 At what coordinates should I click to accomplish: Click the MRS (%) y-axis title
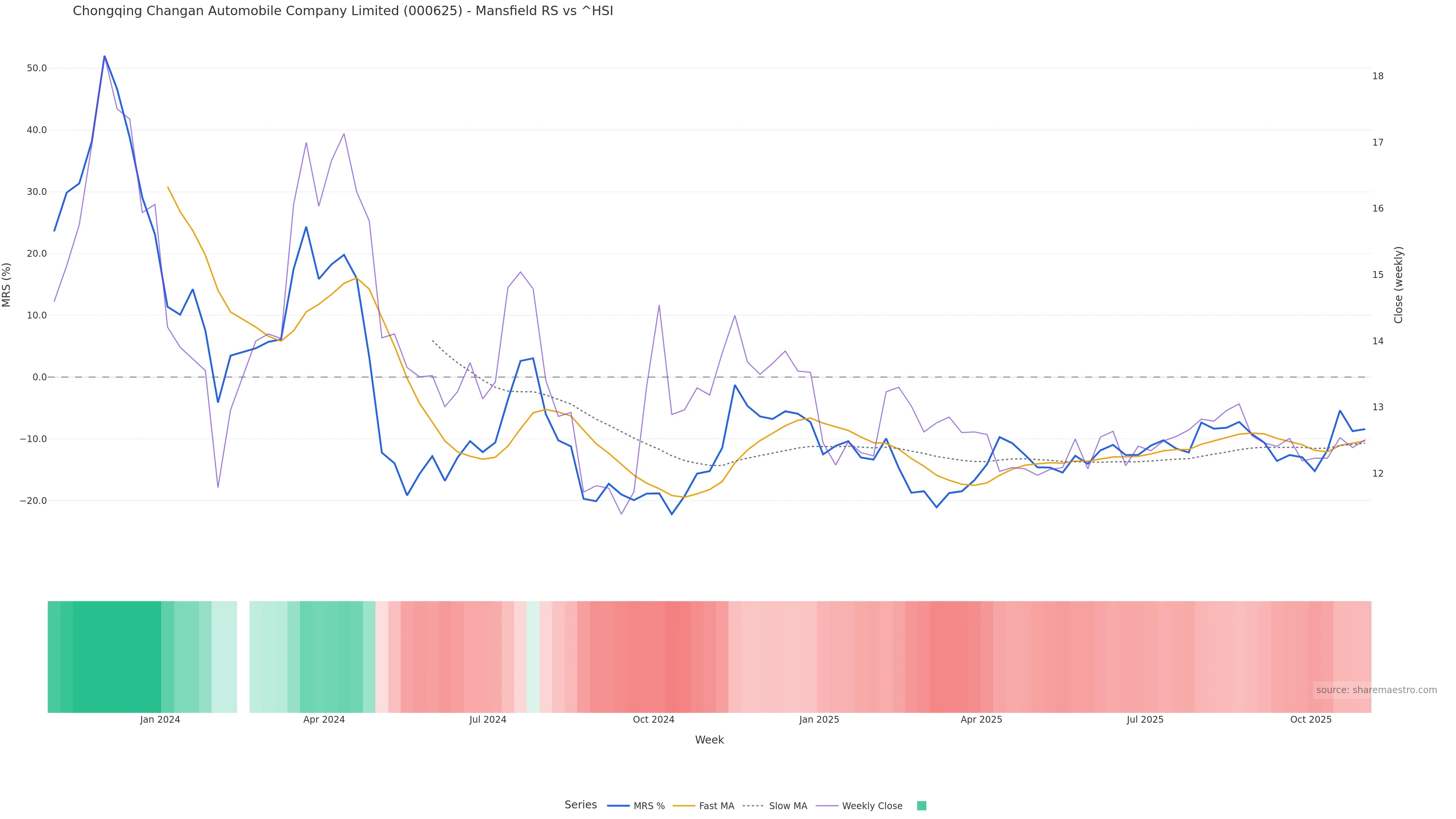(7, 284)
